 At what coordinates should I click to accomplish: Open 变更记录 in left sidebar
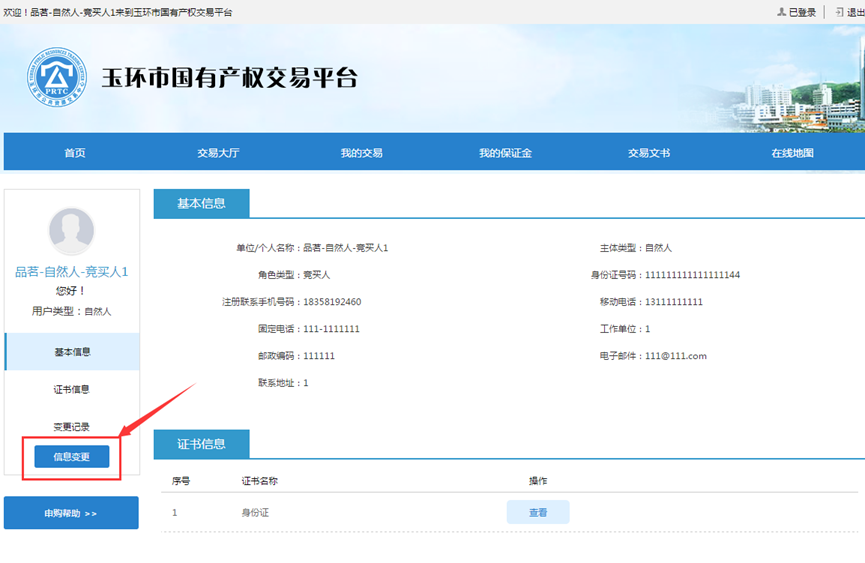coord(72,427)
